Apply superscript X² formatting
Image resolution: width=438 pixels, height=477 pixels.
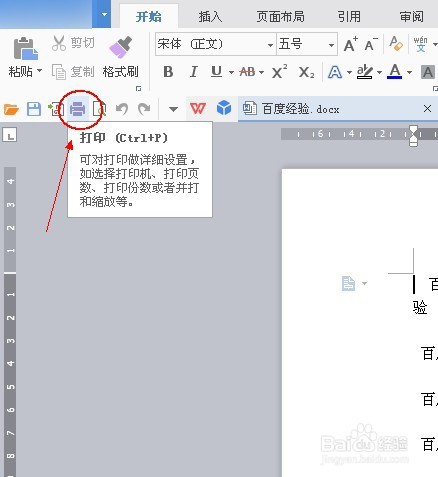(279, 71)
